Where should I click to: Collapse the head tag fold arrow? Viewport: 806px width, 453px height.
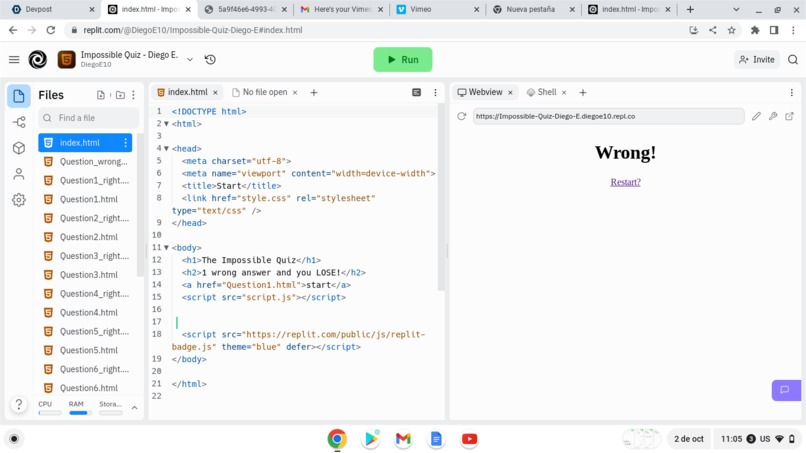coord(167,149)
